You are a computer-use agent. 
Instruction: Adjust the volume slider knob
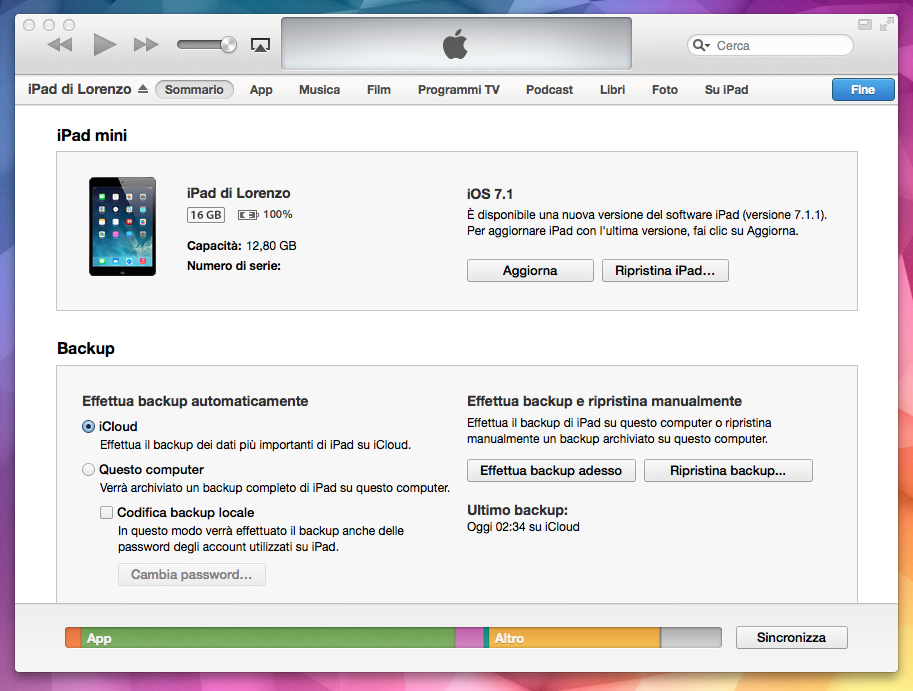coord(228,45)
